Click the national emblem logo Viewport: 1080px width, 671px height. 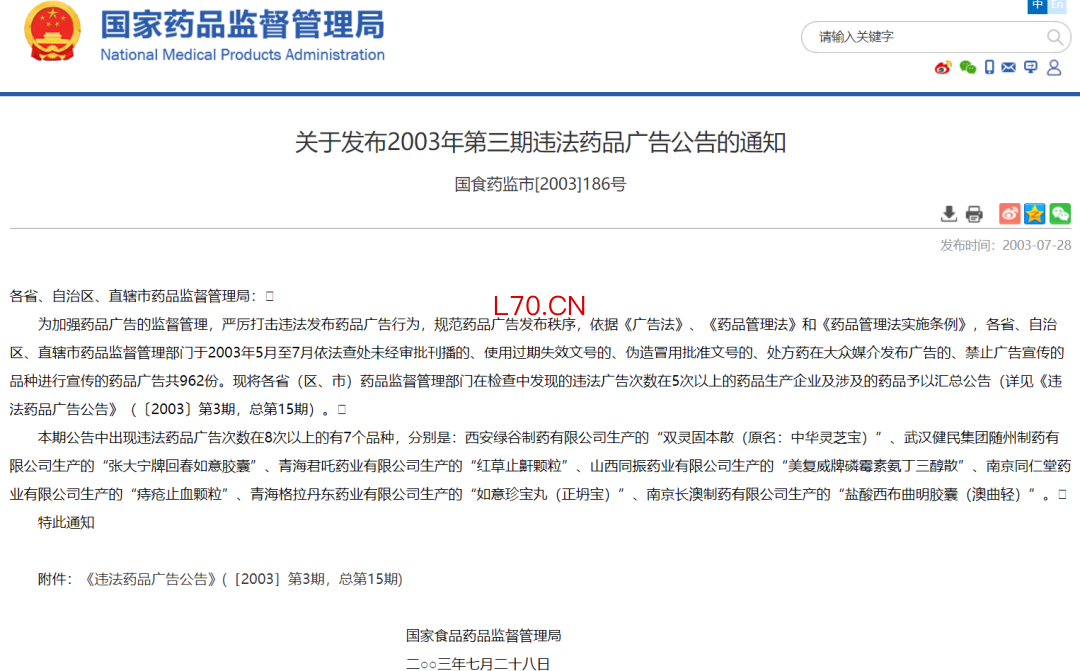52,32
